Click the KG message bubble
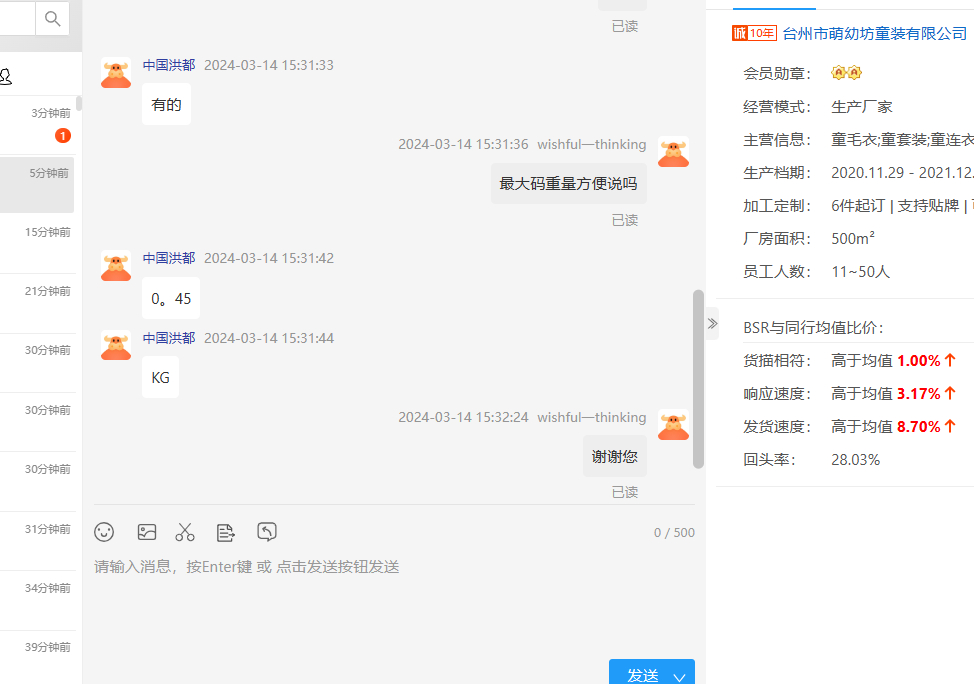The width and height of the screenshot is (974, 684). (x=160, y=377)
